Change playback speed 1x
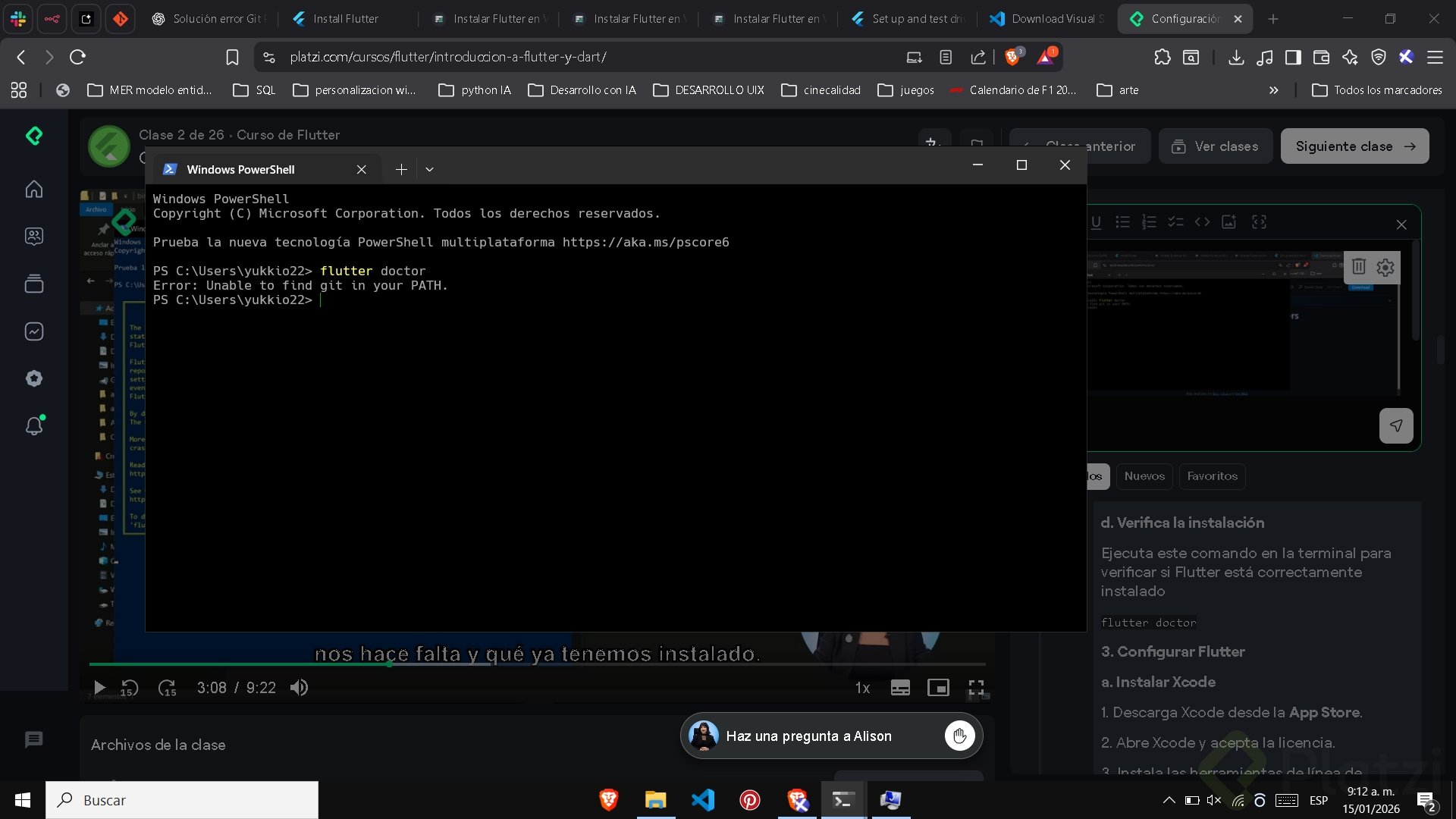 (862, 688)
